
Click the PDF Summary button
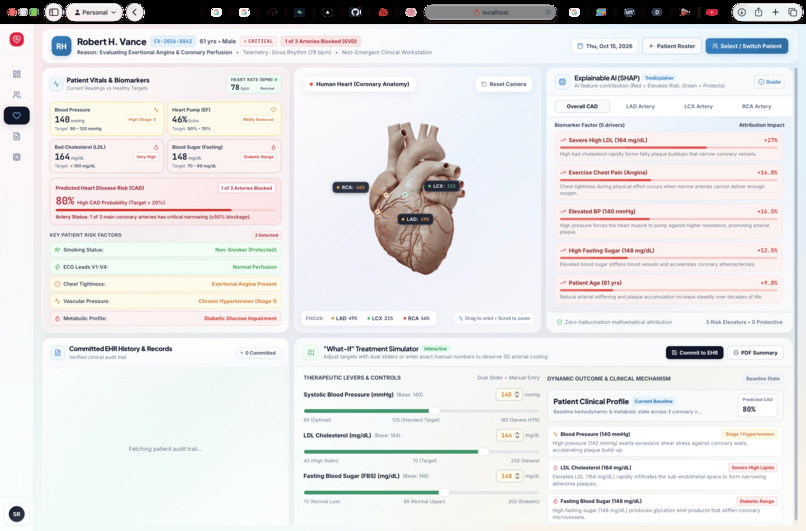(x=755, y=353)
